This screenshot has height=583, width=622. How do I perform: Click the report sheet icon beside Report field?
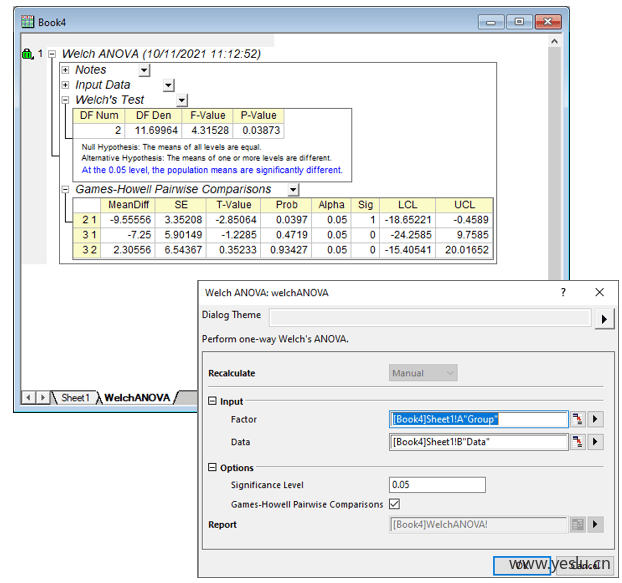[578, 525]
